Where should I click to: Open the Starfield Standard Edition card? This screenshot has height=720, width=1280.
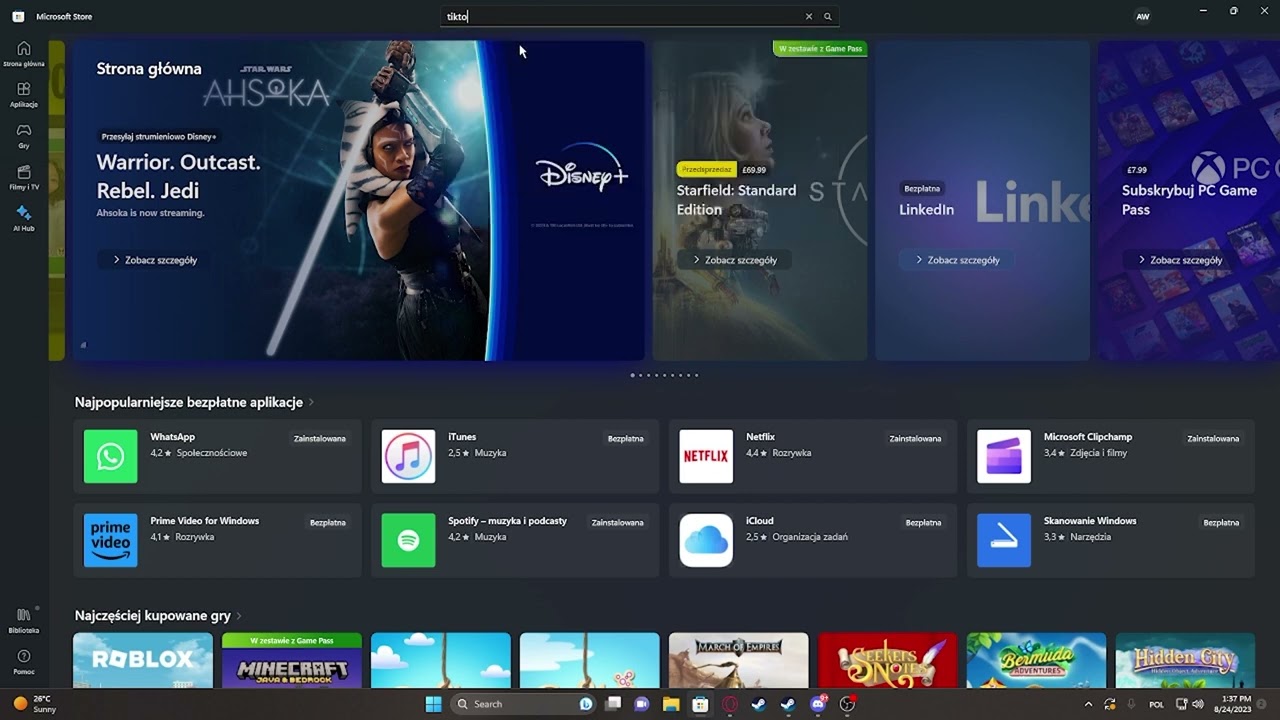coord(760,200)
